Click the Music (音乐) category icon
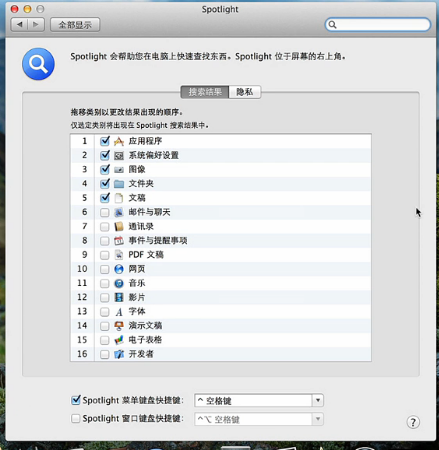The height and width of the screenshot is (450, 439). coord(119,283)
